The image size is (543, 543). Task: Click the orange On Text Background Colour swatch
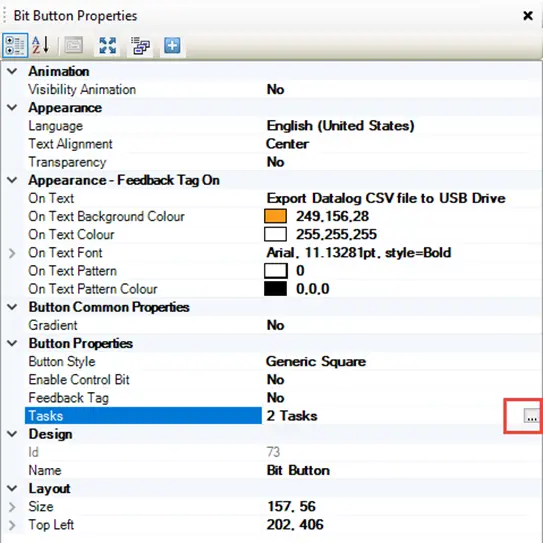275,216
